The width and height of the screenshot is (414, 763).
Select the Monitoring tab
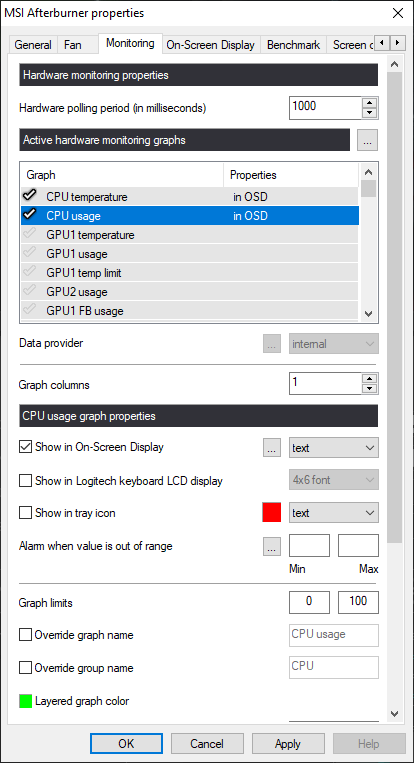tap(130, 43)
